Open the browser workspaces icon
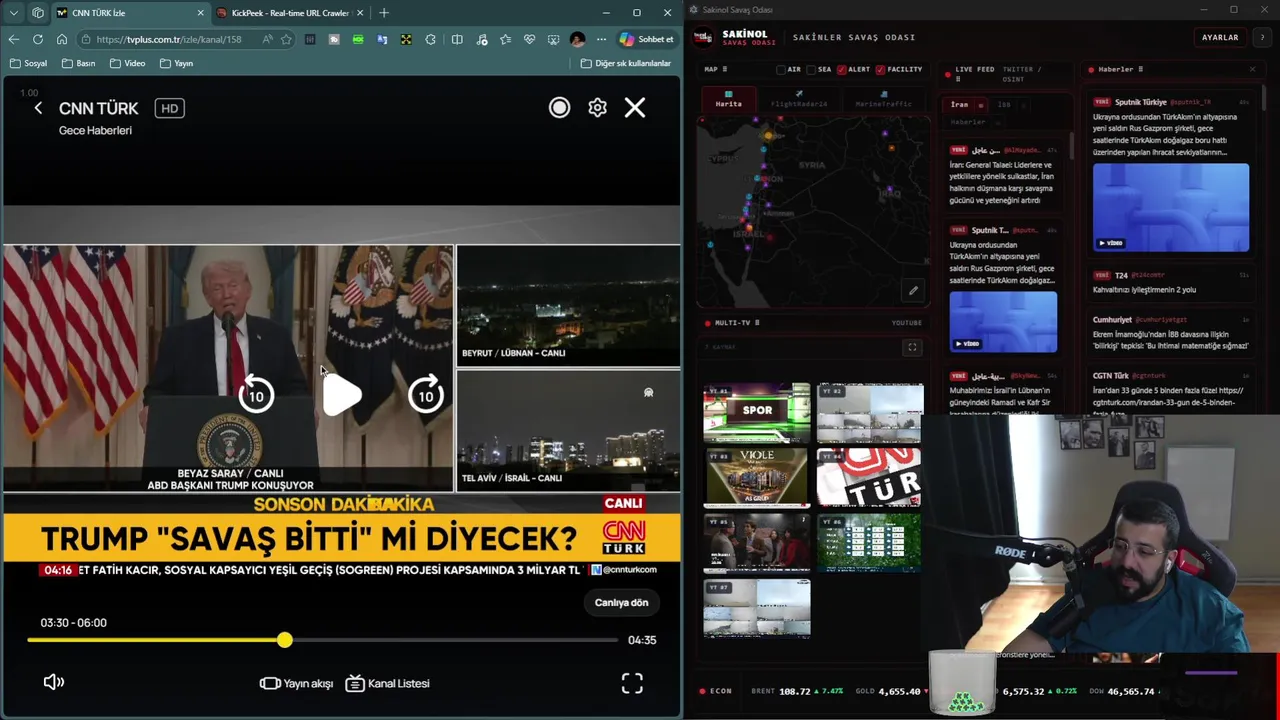Image resolution: width=1280 pixels, height=720 pixels. coord(38,13)
